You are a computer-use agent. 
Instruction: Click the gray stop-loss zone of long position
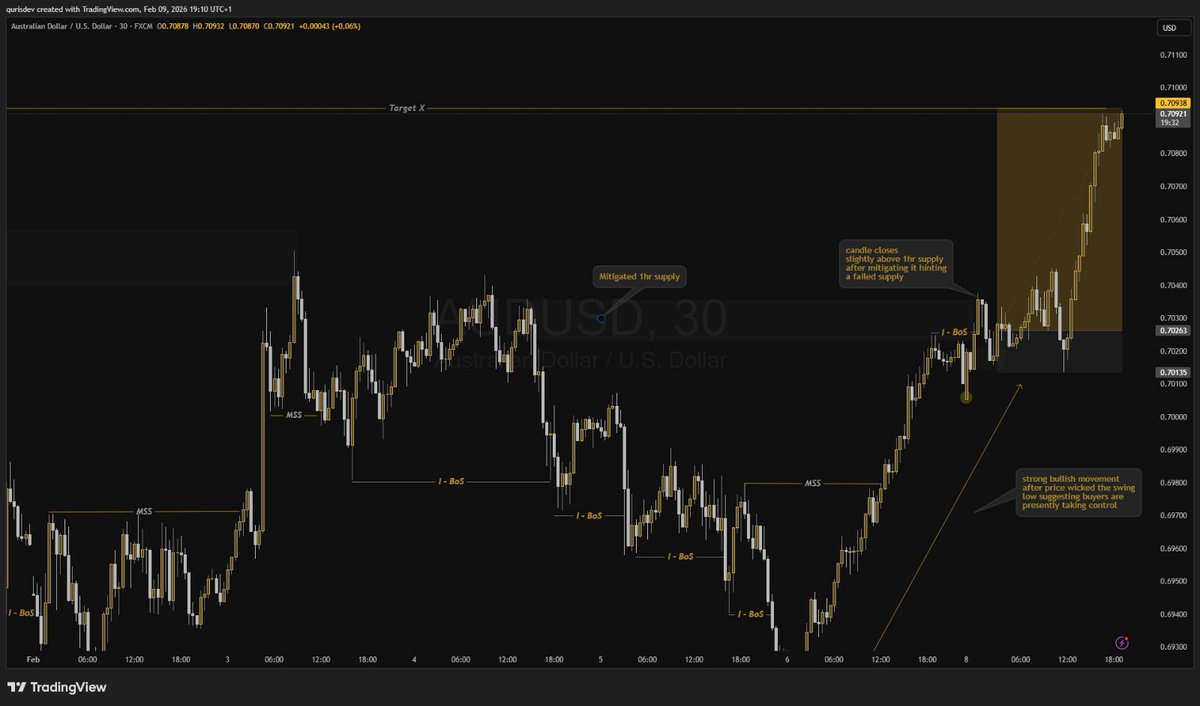tap(1059, 351)
